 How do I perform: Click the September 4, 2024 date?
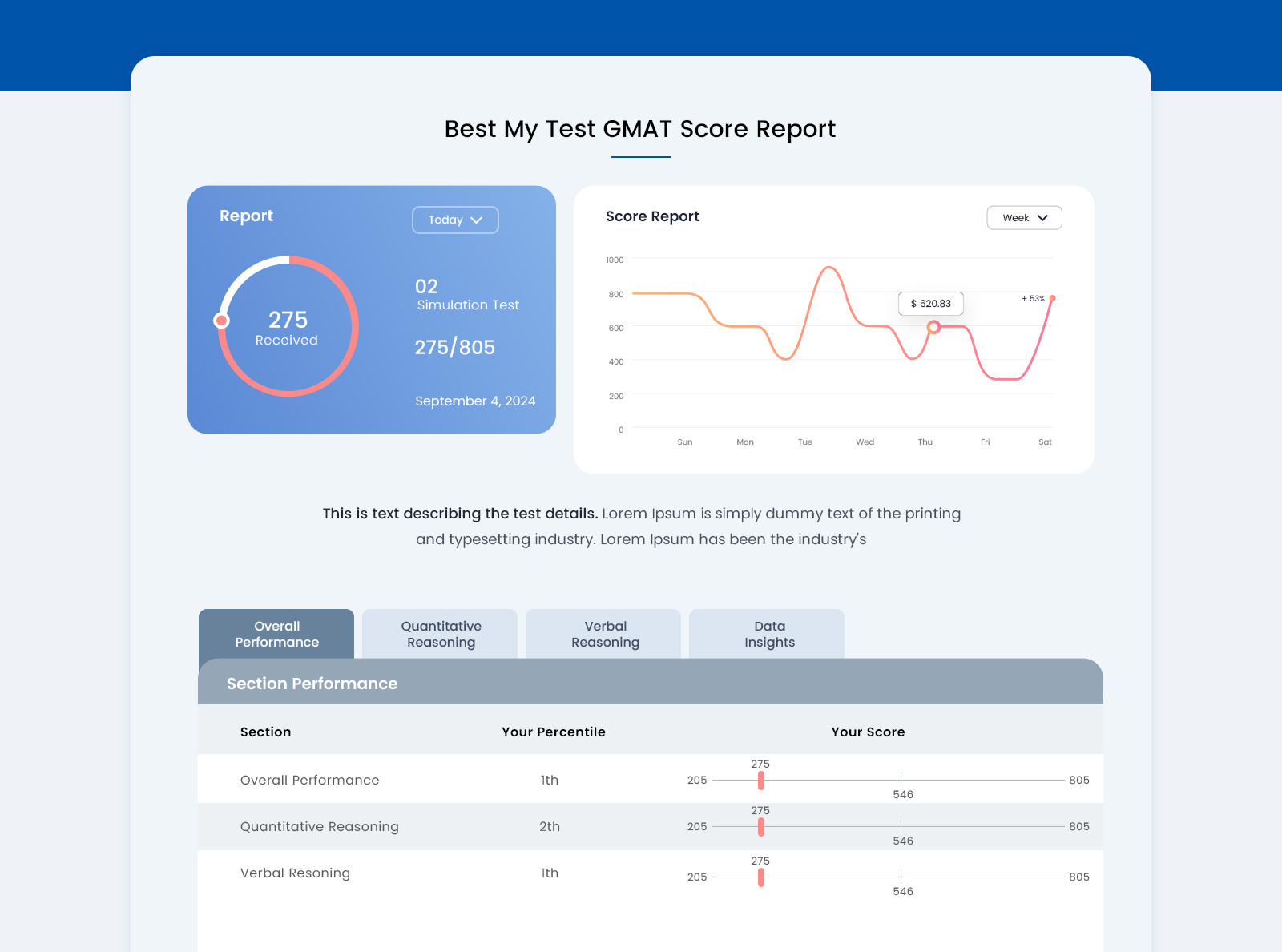tap(475, 401)
